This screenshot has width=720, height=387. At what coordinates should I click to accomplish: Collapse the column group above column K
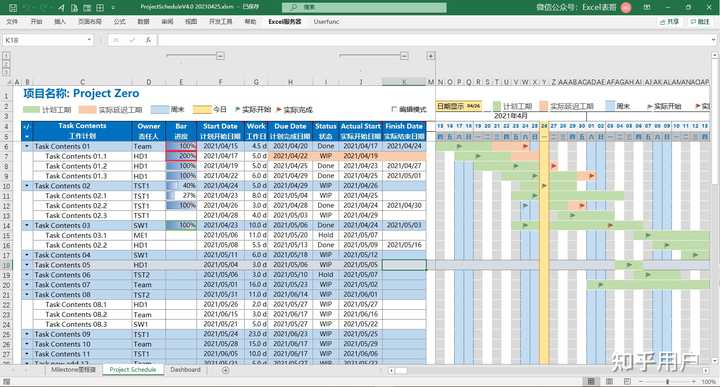(x=404, y=56)
